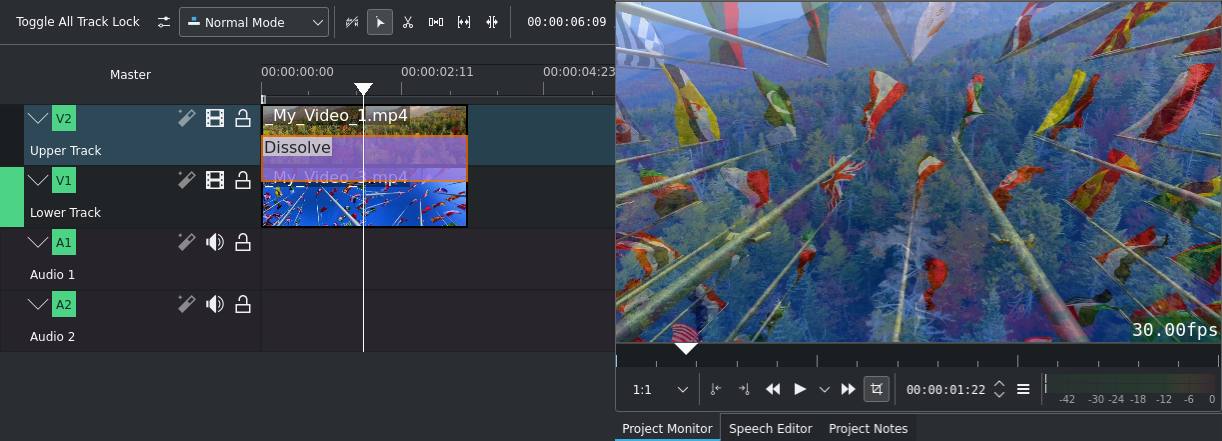The height and width of the screenshot is (441, 1222).
Task: Click the Project Monitor playhead triangle
Action: click(x=686, y=349)
